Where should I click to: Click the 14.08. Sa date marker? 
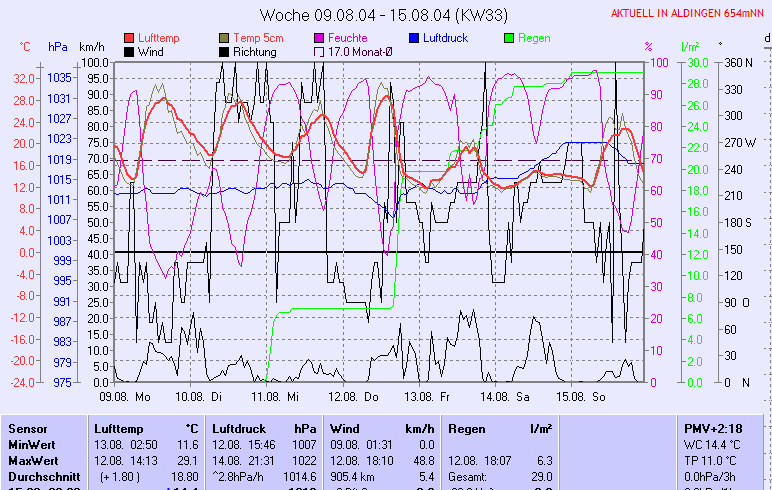tap(507, 396)
